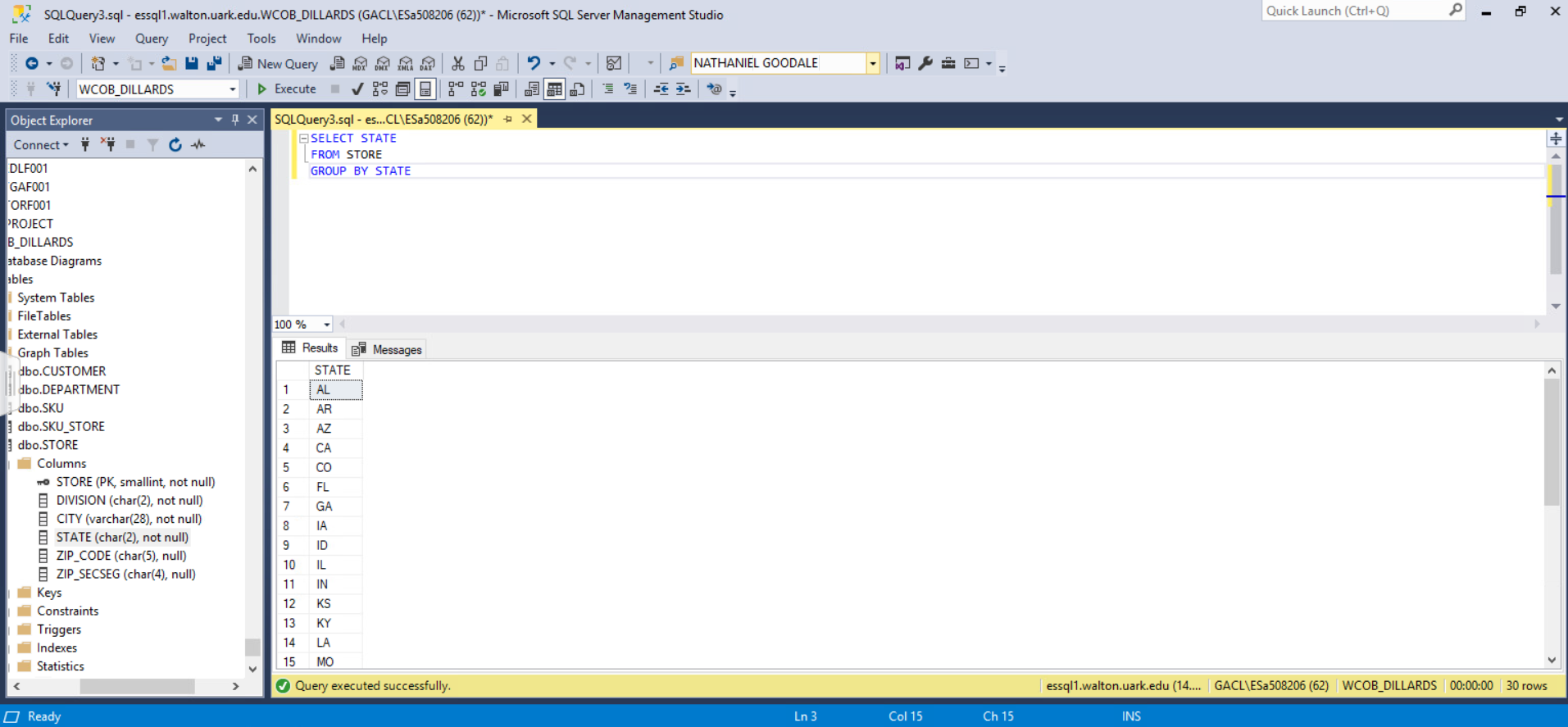Click the MDX query icon
The image size is (1568, 727).
click(x=360, y=63)
